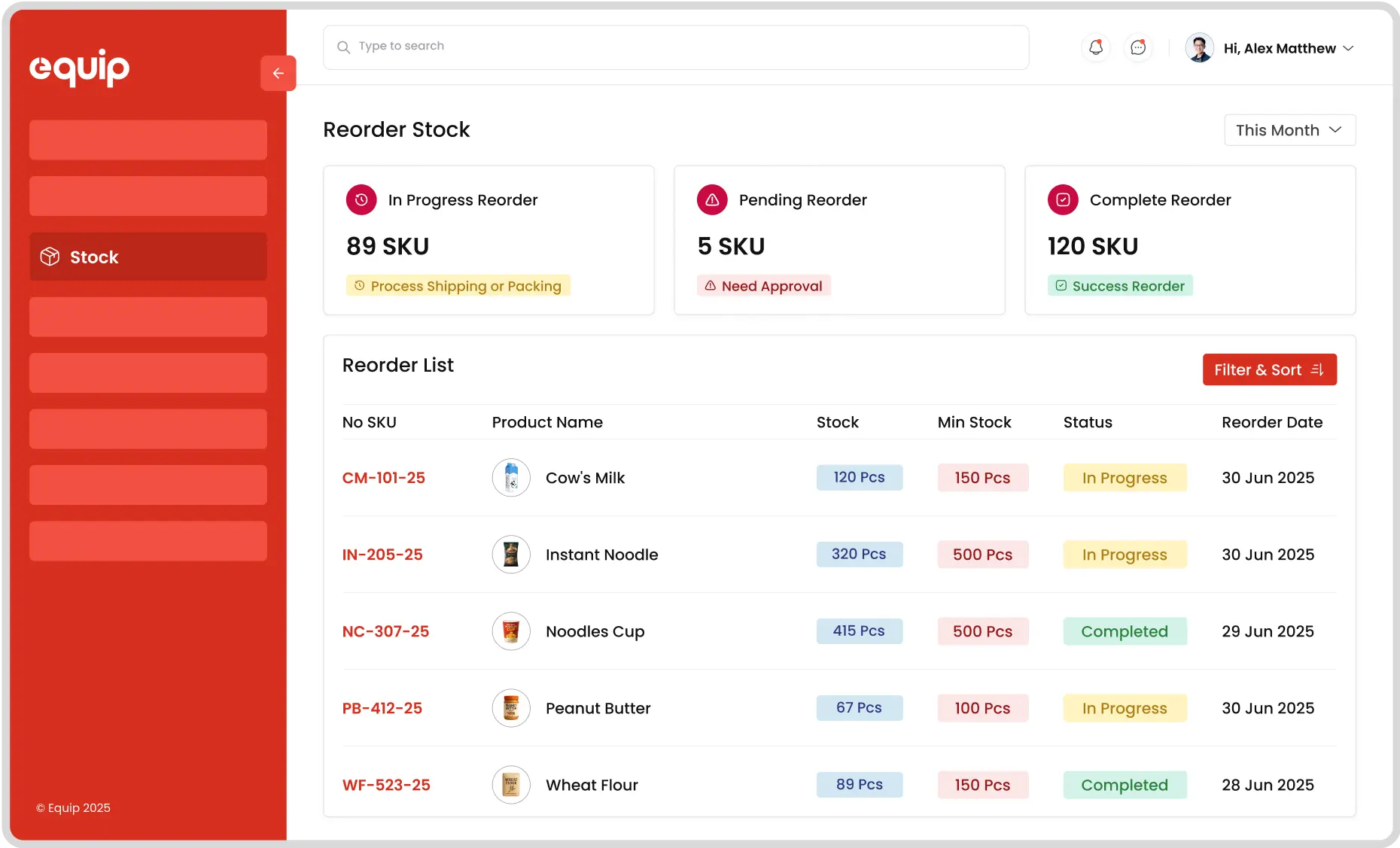The height and width of the screenshot is (848, 1400).
Task: Open the chat messages icon
Action: click(x=1138, y=47)
